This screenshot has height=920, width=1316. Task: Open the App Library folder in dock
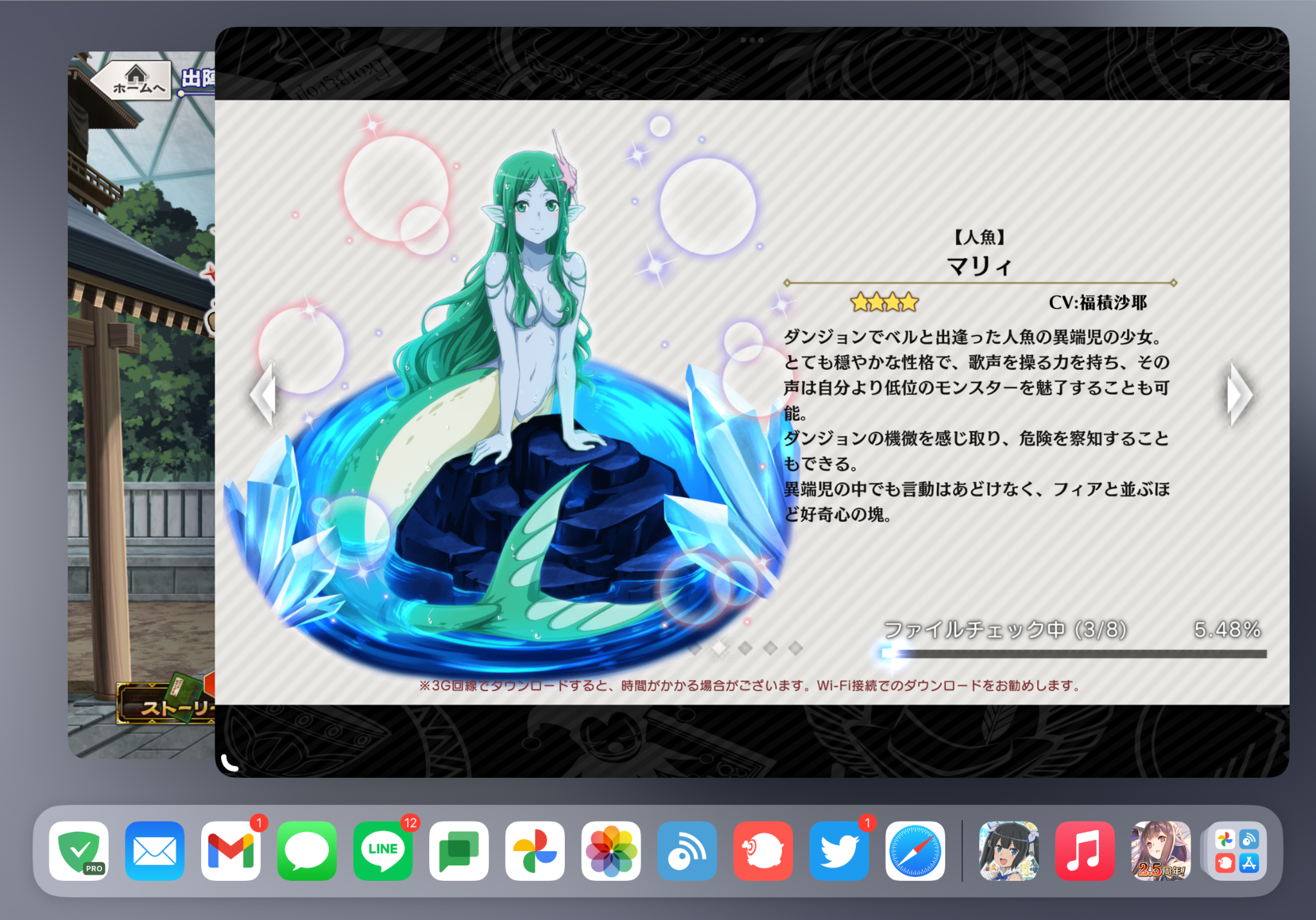point(1237,851)
